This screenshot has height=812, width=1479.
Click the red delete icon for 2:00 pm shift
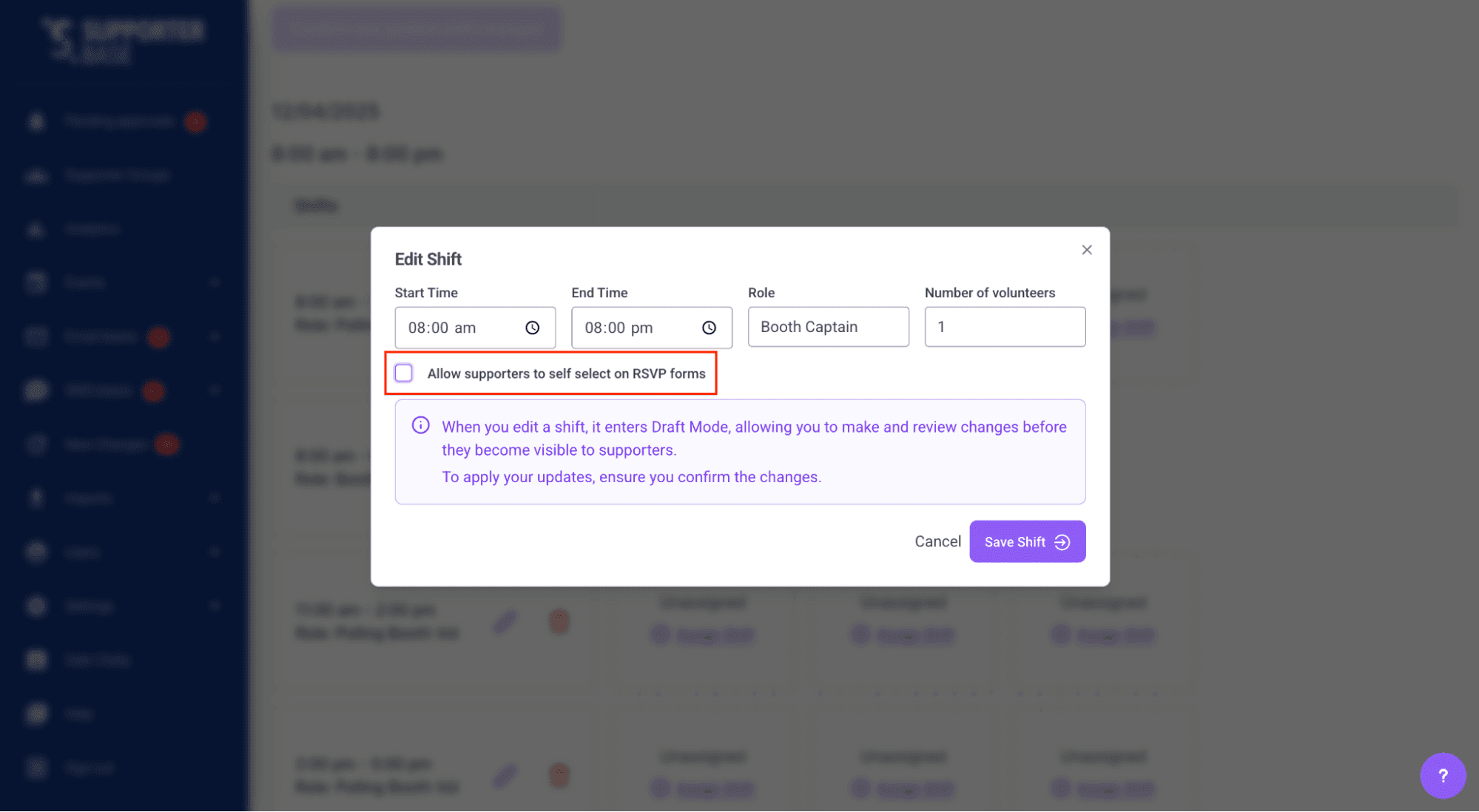(559, 775)
